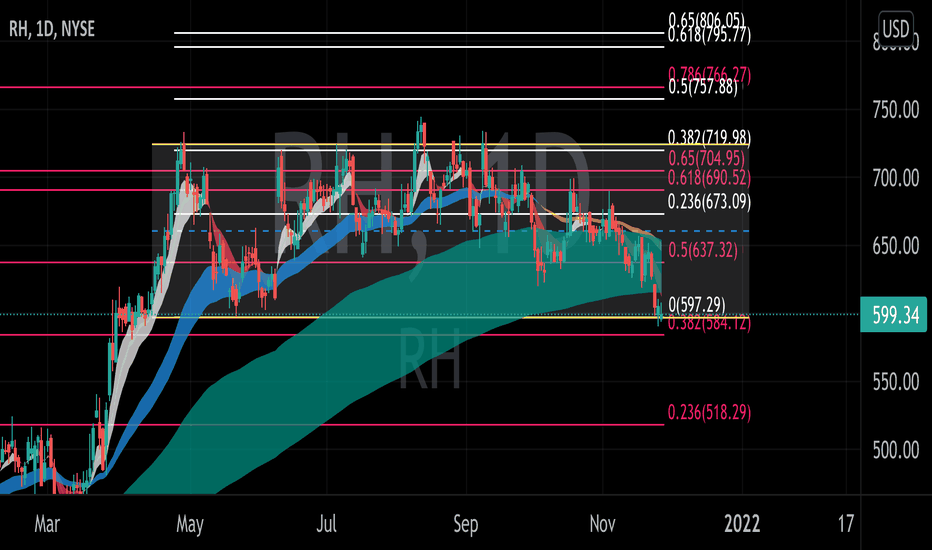The image size is (932, 550).
Task: Click the 550.00 price axis value
Action: [896, 382]
